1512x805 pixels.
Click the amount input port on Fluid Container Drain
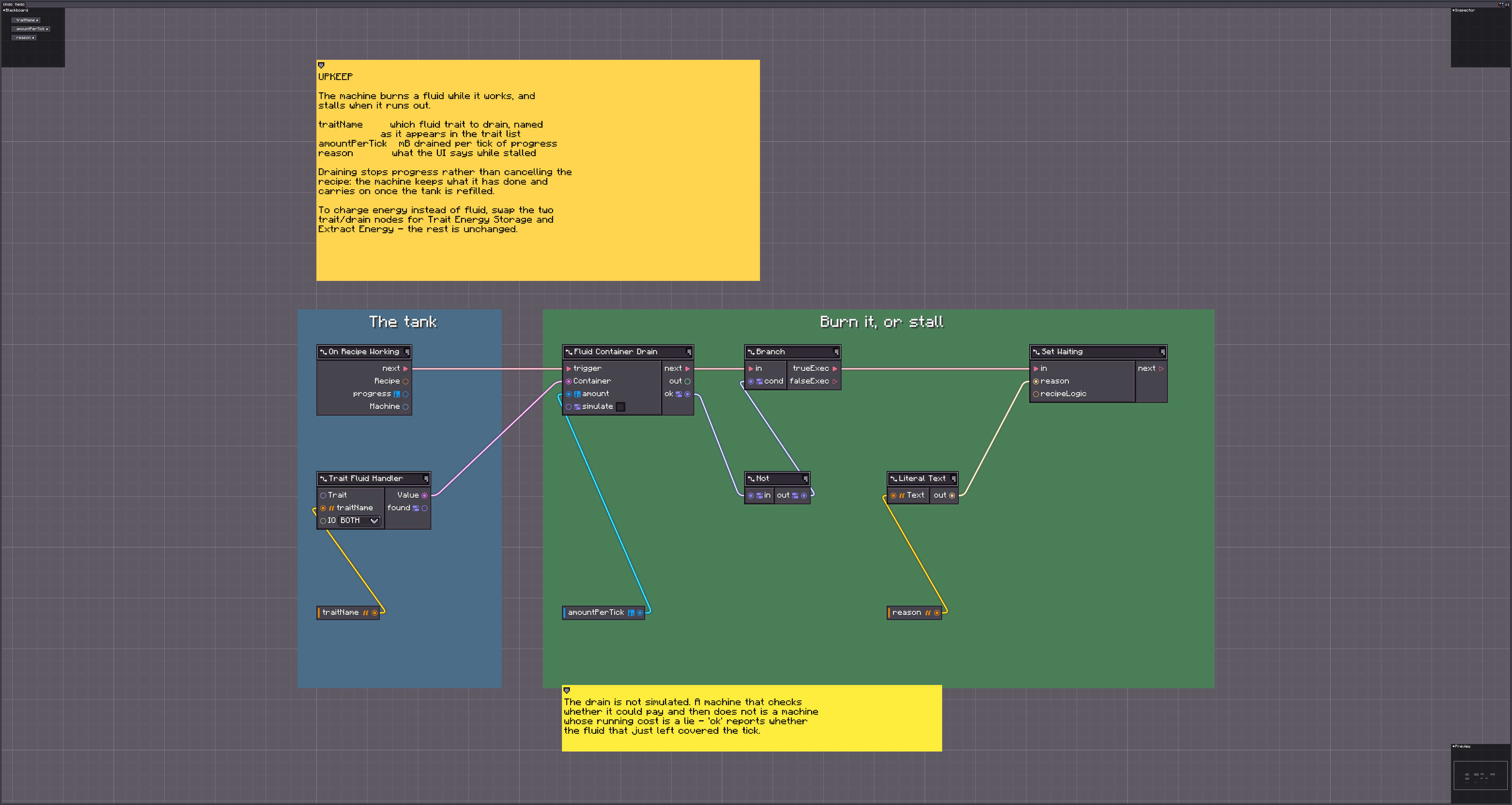click(568, 394)
